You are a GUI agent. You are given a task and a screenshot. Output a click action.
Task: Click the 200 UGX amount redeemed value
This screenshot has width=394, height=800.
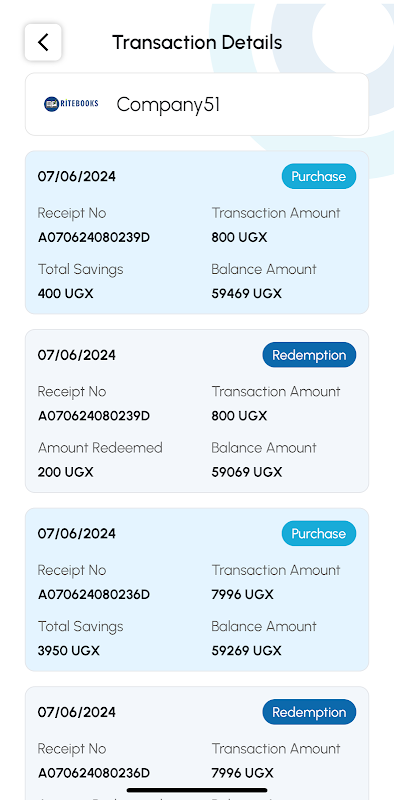pos(66,472)
